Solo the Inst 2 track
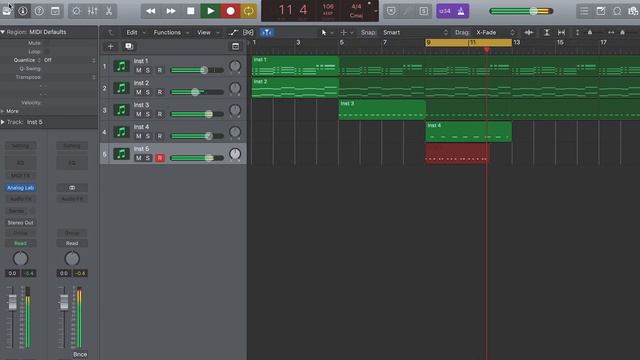 coord(148,92)
